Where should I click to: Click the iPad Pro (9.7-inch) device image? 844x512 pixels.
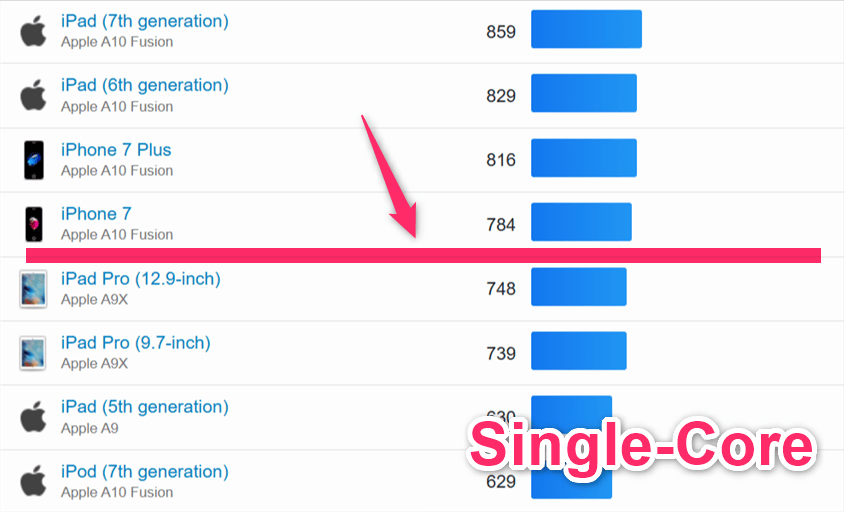coord(33,353)
